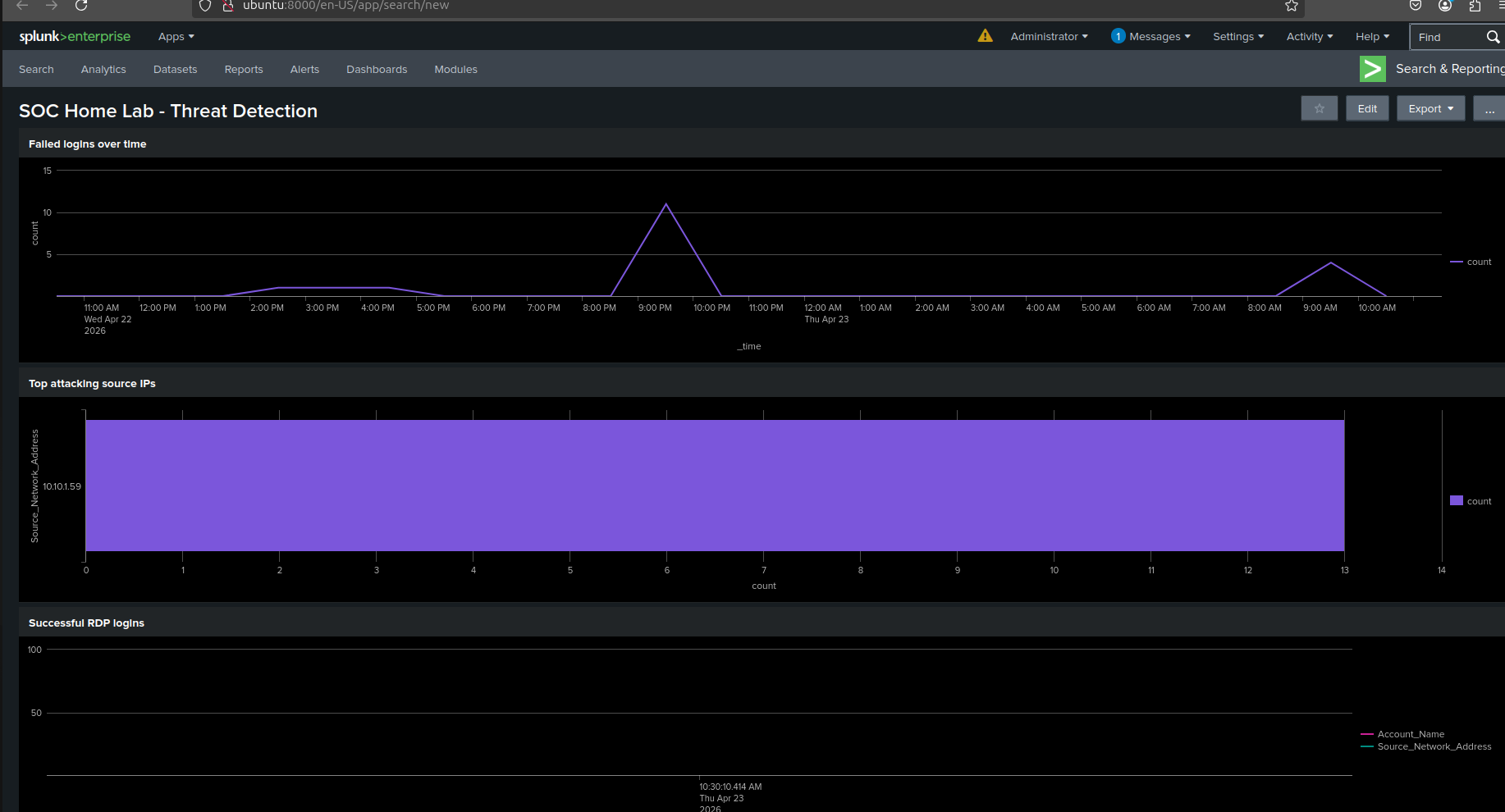Click the green Search & Reporting app icon

1372,69
